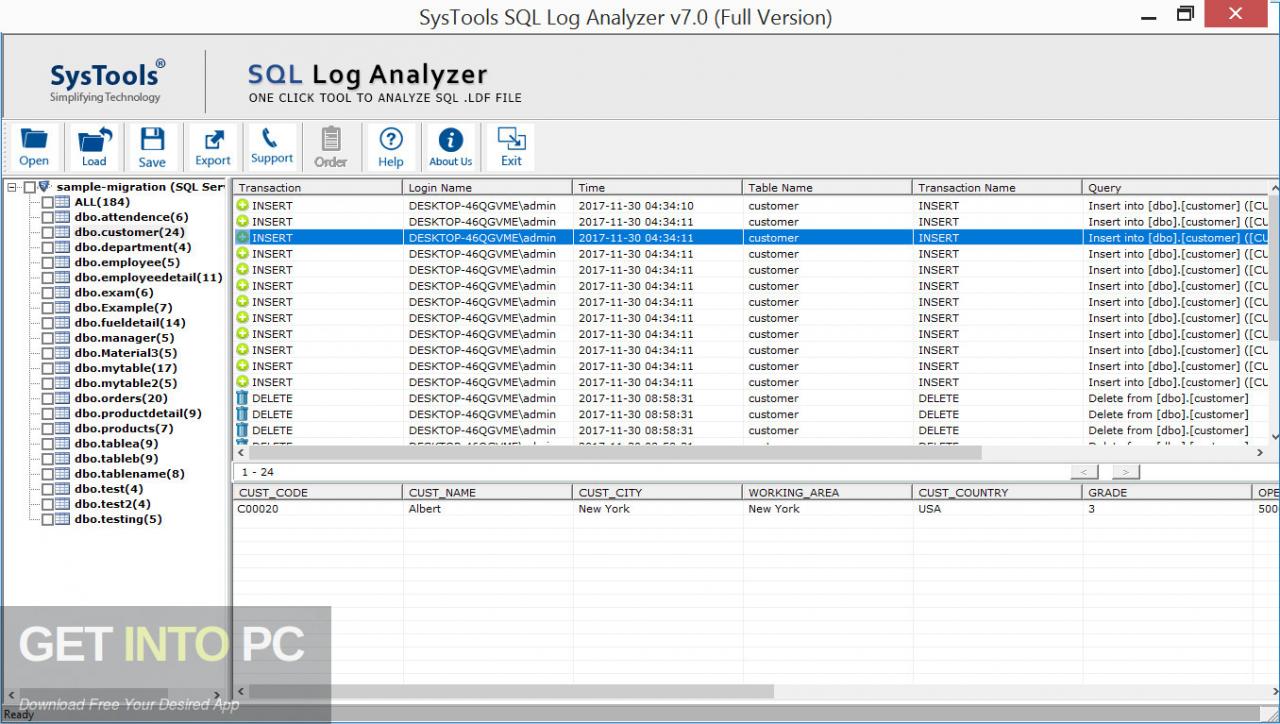The width and height of the screenshot is (1280, 724).
Task: Select the highlighted INSERT transaction row
Action: 751,238
